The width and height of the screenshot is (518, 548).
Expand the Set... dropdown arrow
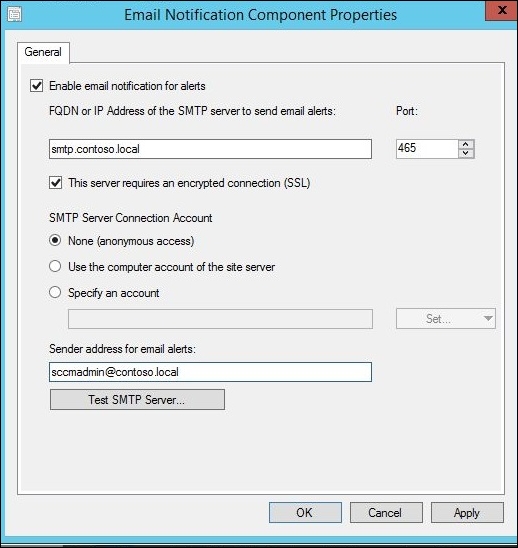coord(488,318)
